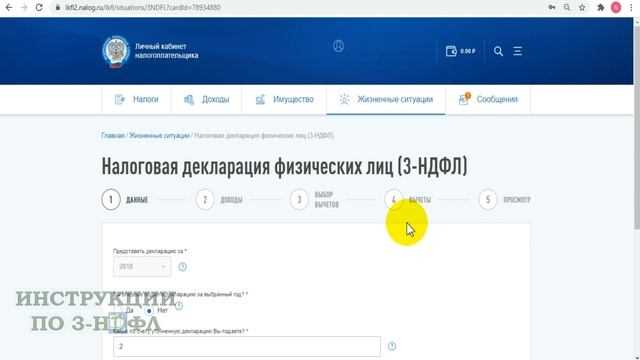Click the help icon beside year dropdown
This screenshot has height=360, width=640.
[182, 267]
